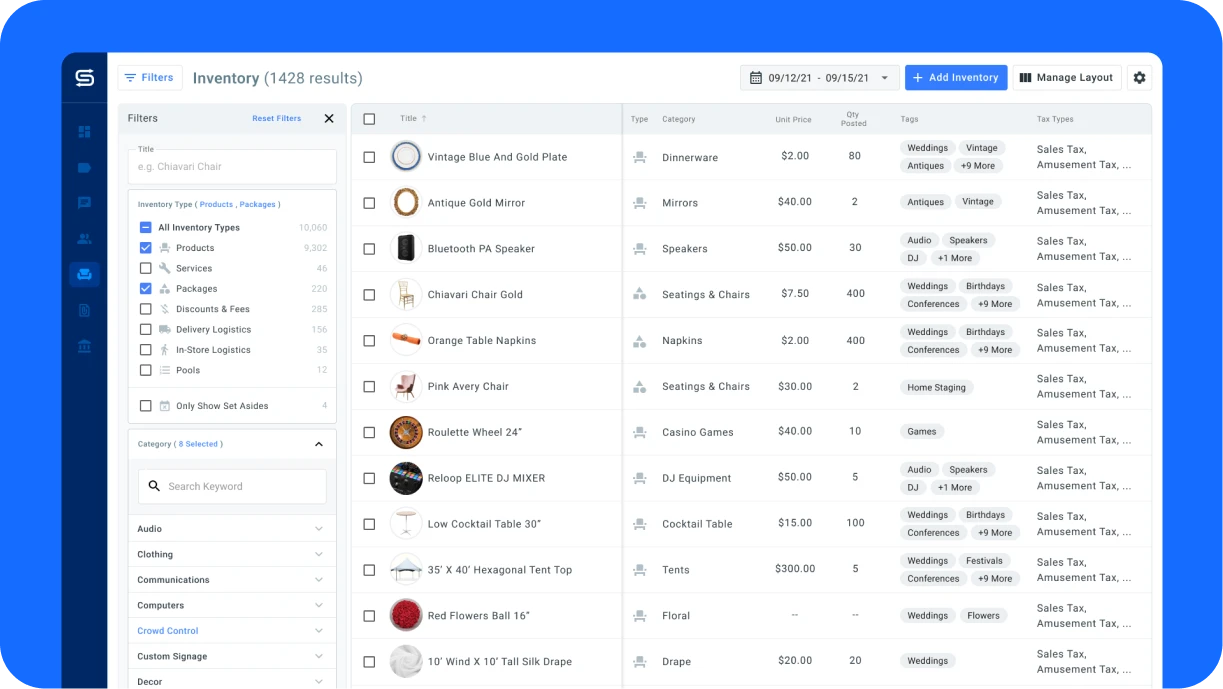Open the contacts people icon in sidebar
This screenshot has width=1223, height=689.
click(84, 239)
